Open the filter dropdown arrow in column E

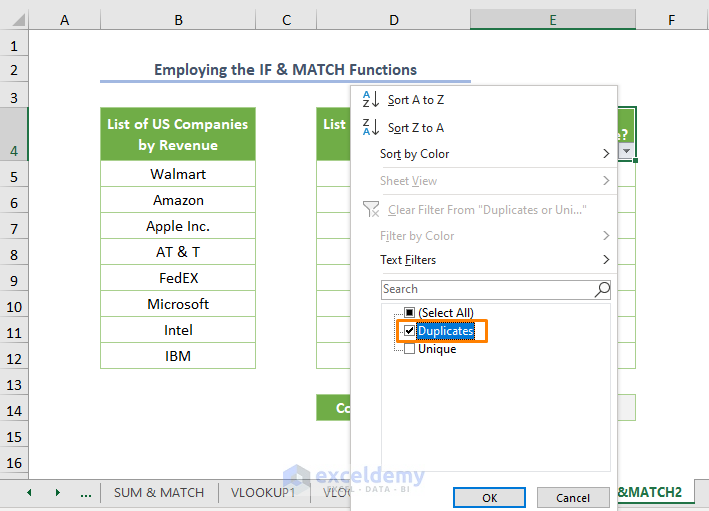coord(626,151)
